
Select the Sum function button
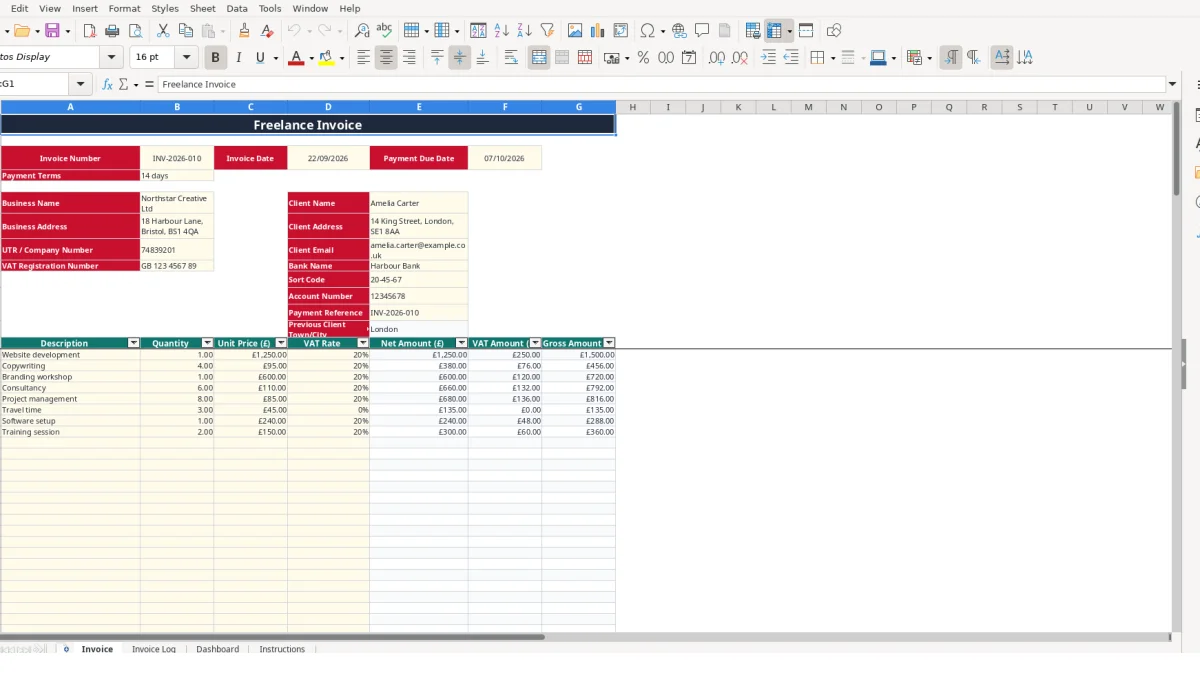(123, 84)
